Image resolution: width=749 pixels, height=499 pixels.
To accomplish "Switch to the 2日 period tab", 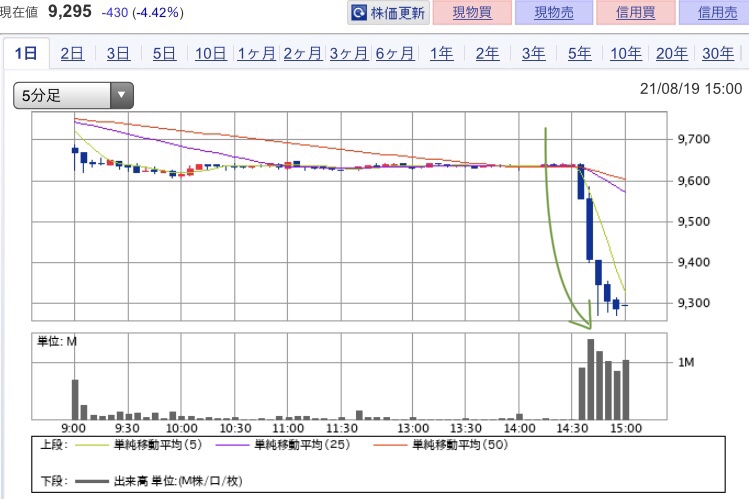I will click(72, 53).
